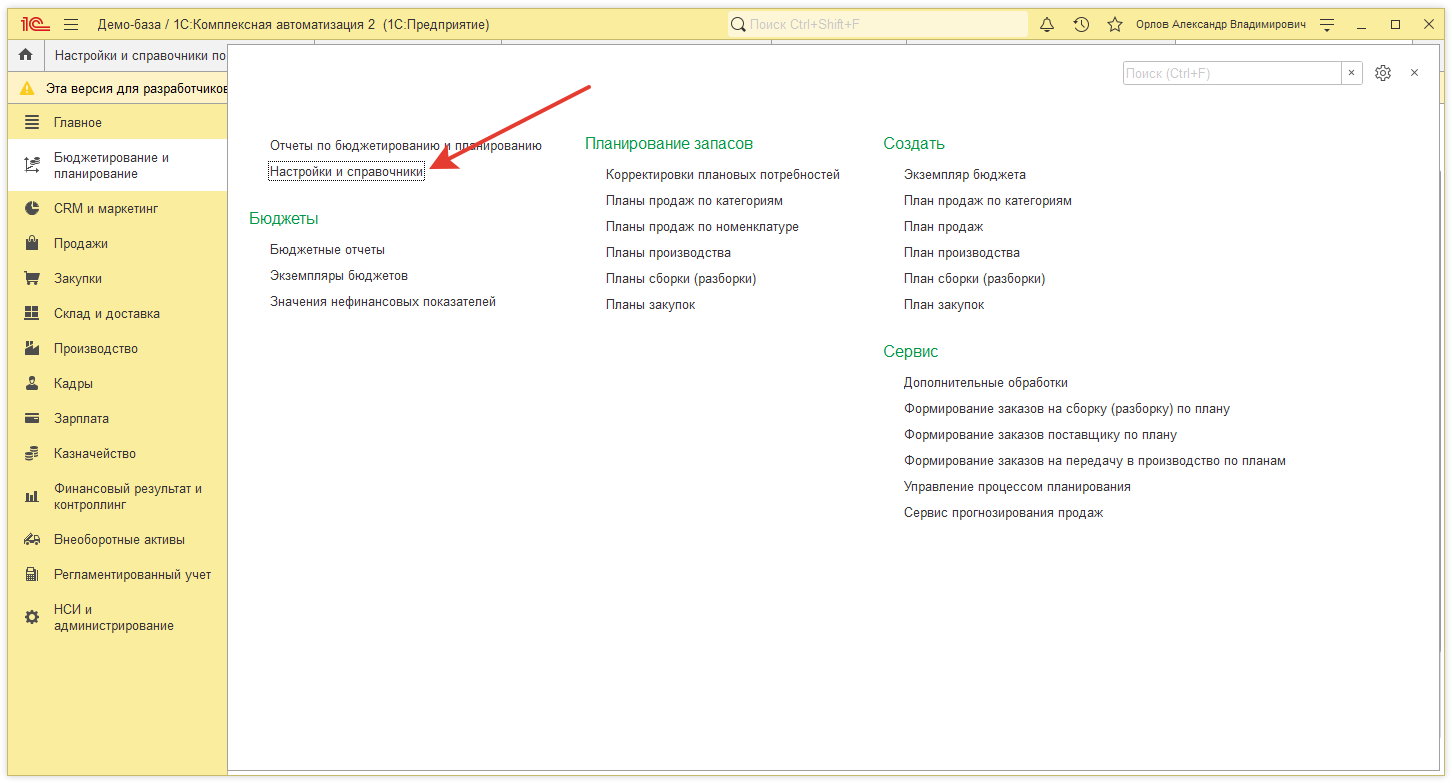Create Экземпляр бюджета
The height and width of the screenshot is (783, 1452).
tap(964, 175)
